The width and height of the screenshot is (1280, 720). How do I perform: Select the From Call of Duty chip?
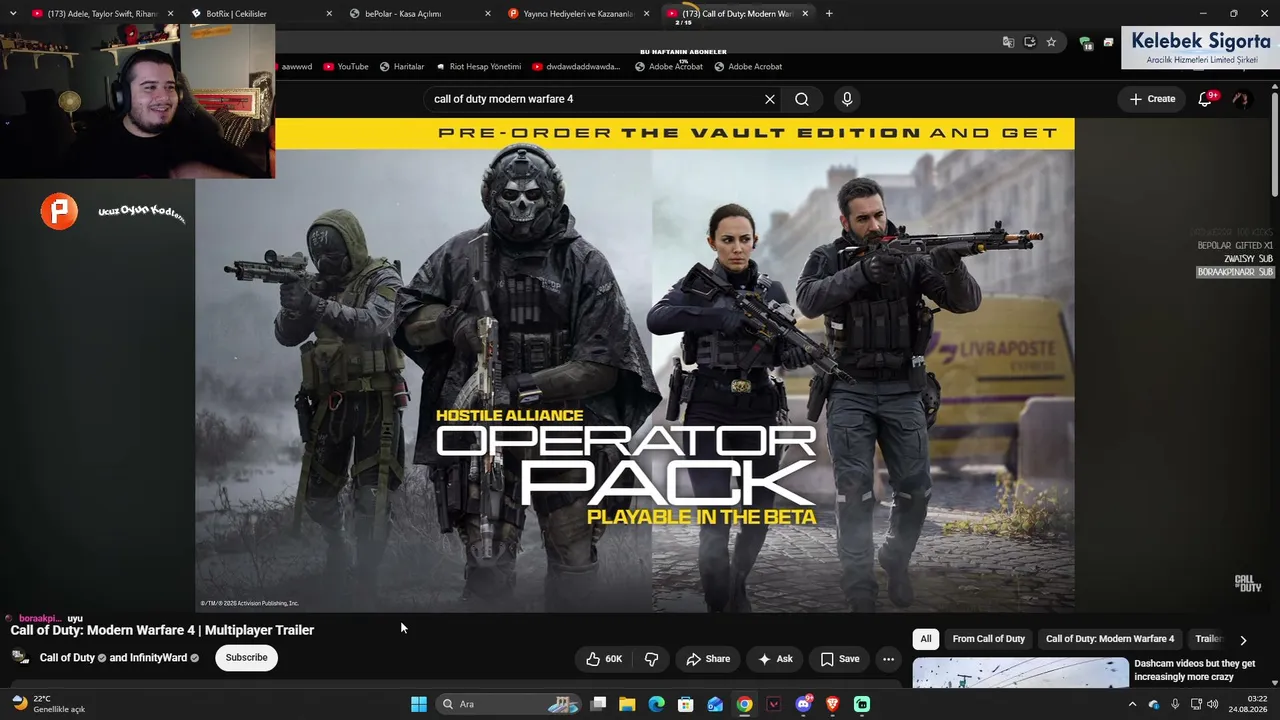click(x=989, y=639)
